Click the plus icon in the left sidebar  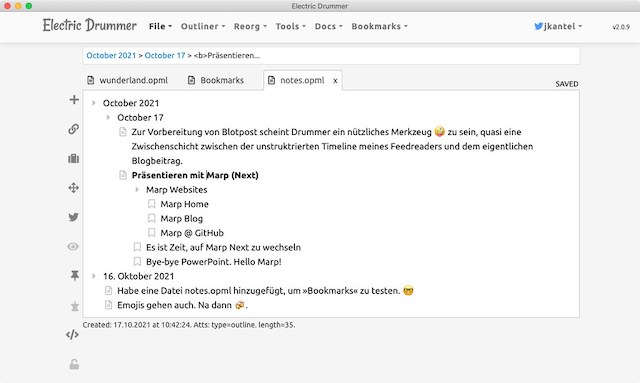pos(74,100)
